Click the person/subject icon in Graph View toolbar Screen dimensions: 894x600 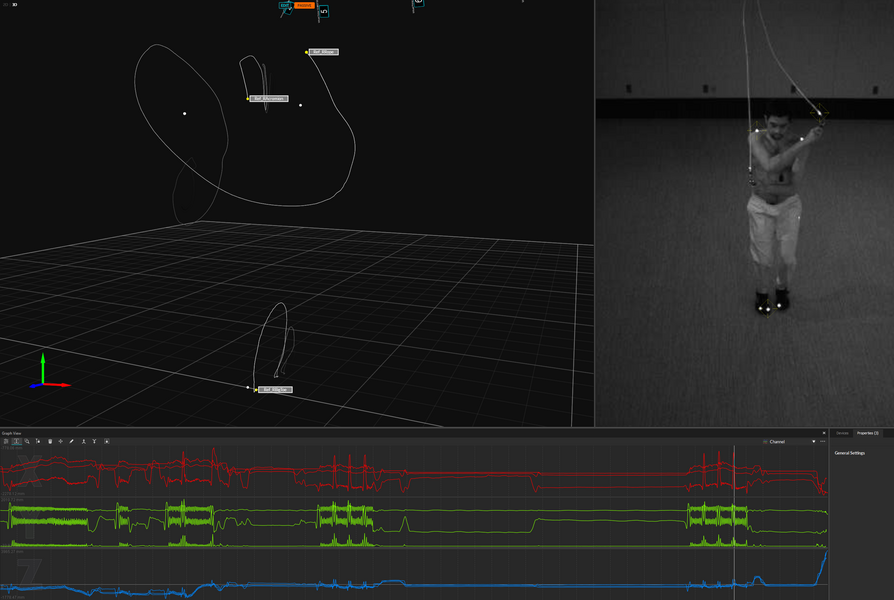pyautogui.click(x=84, y=441)
